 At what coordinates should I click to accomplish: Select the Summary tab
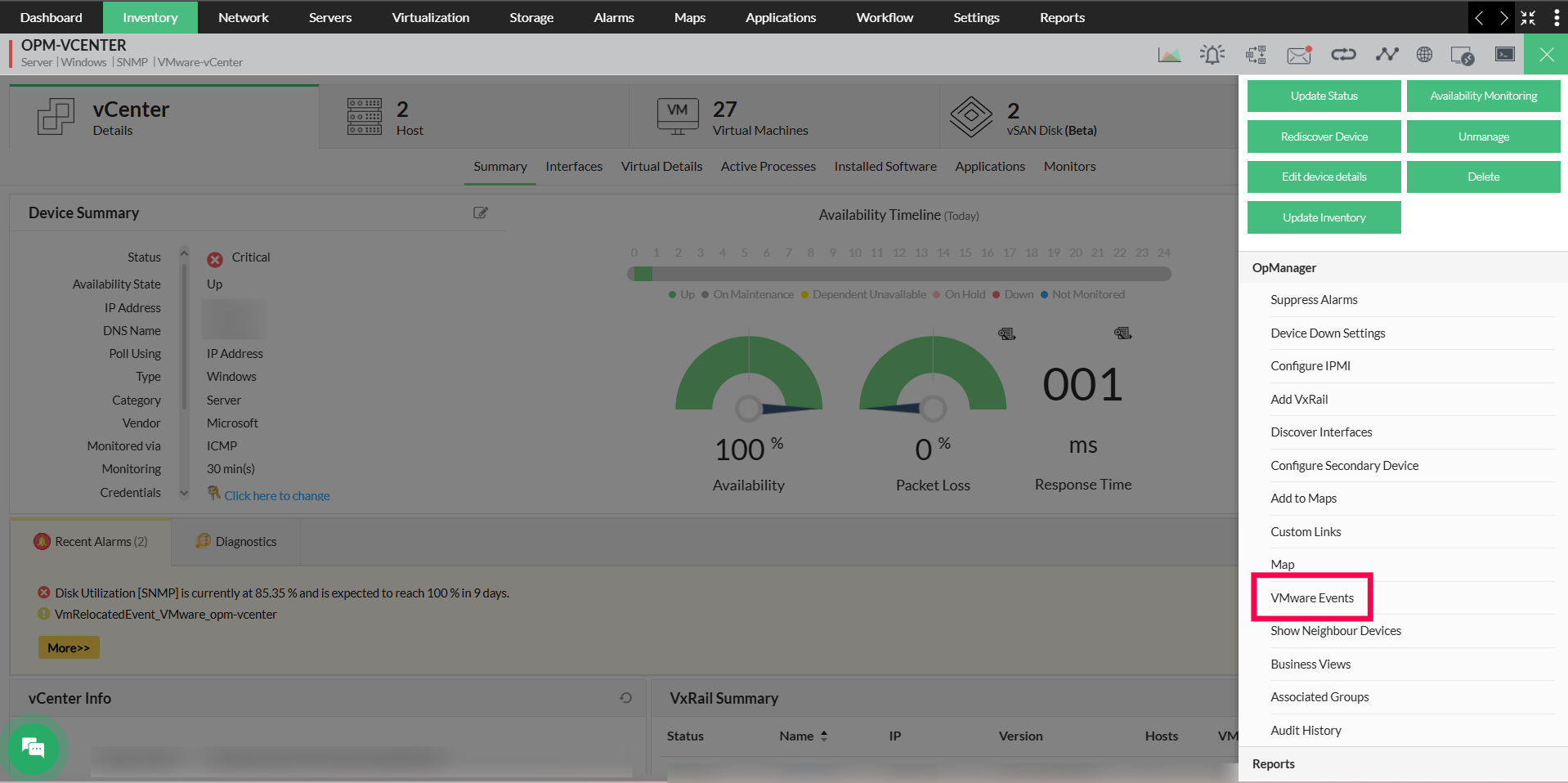(x=500, y=166)
